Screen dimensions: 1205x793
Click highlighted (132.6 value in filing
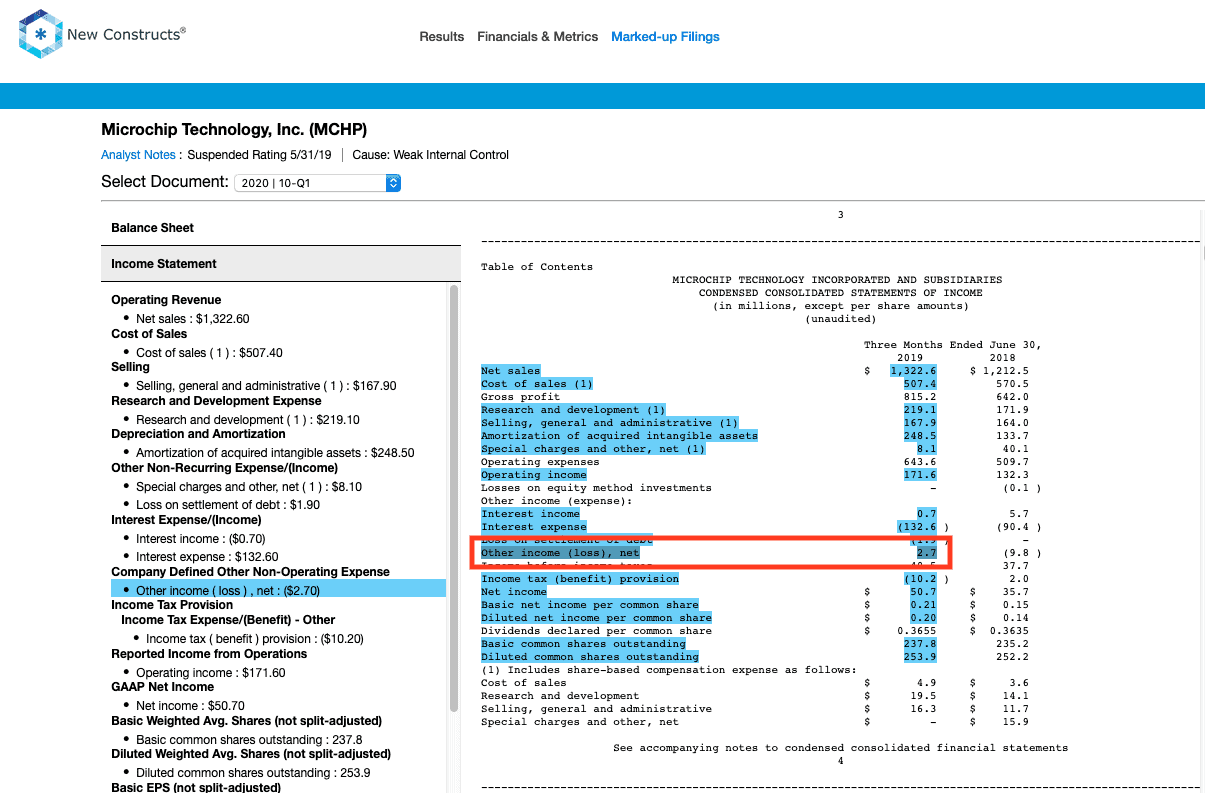(x=916, y=527)
